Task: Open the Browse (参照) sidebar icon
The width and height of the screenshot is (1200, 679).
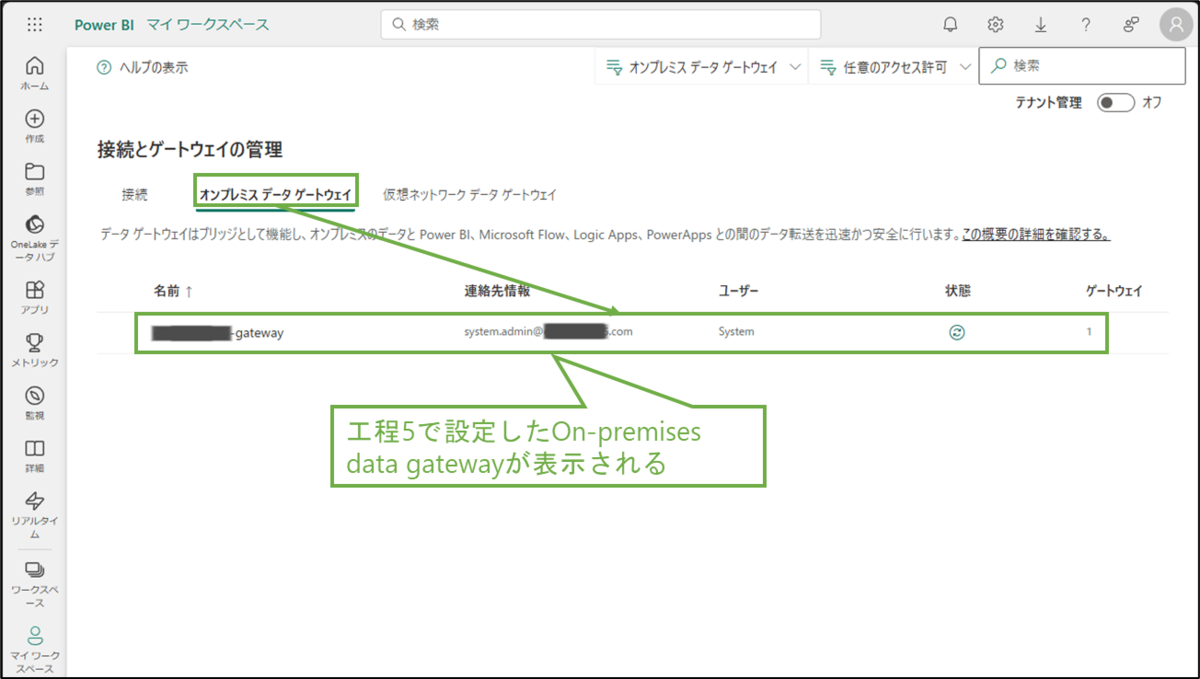Action: [34, 177]
